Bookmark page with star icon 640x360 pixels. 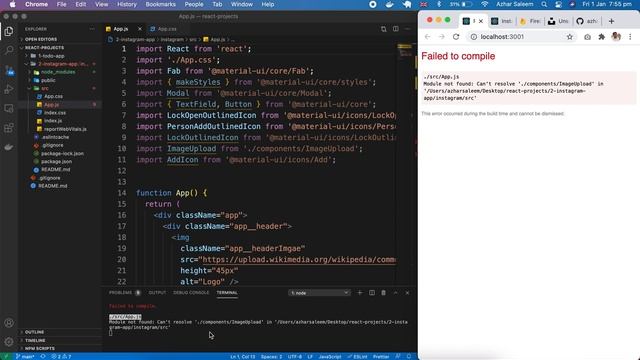click(570, 37)
